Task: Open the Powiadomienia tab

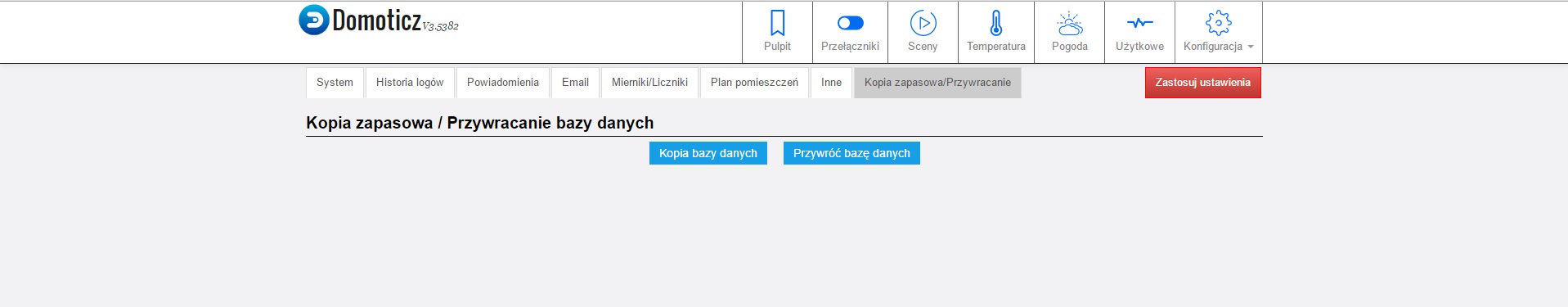Action: (x=502, y=83)
